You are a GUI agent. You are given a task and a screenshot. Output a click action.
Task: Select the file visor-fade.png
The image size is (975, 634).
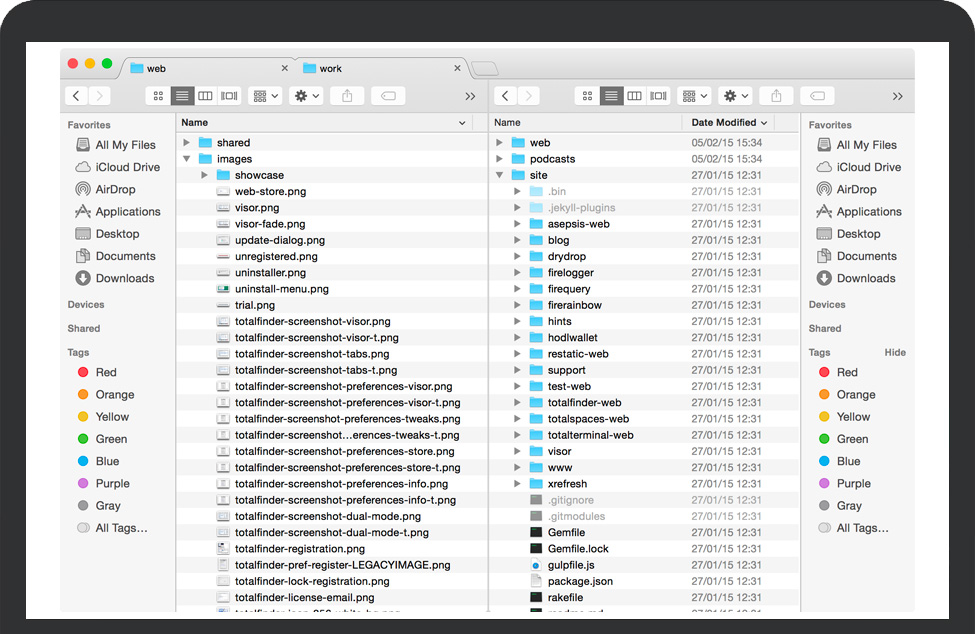270,224
